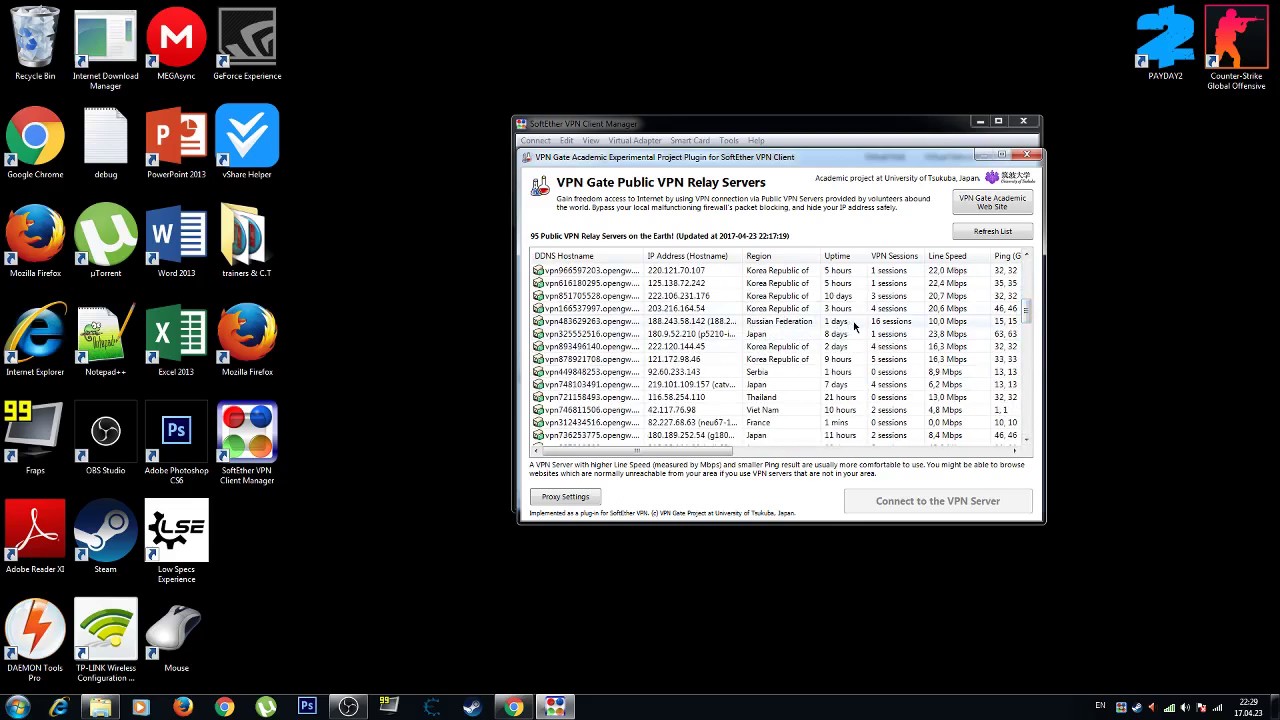The width and height of the screenshot is (1280, 720).
Task: Select the PowerPoint 2013 desktop shortcut
Action: coord(176,143)
